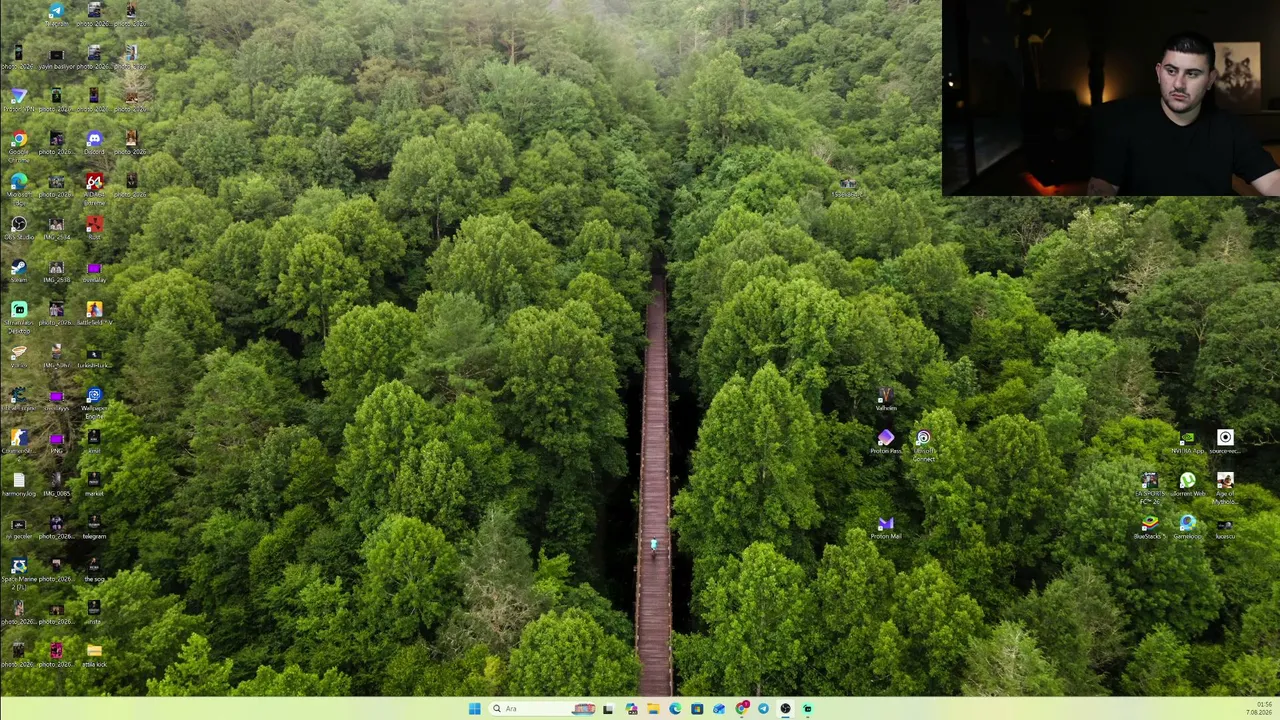The image size is (1280, 720).
Task: Select the the sog image file
Action: click(x=94, y=571)
